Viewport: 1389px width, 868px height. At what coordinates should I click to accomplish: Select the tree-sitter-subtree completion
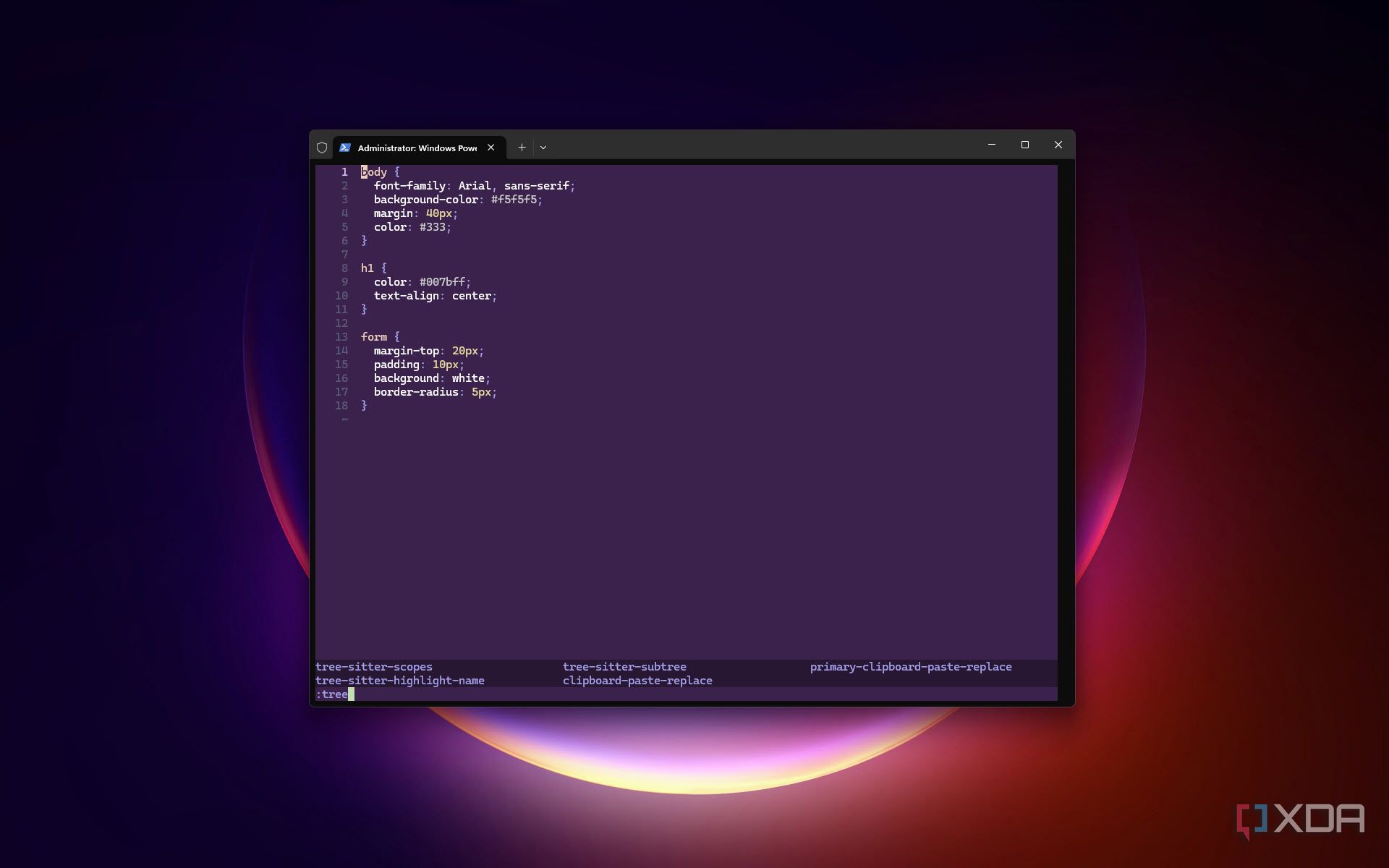[x=624, y=667]
